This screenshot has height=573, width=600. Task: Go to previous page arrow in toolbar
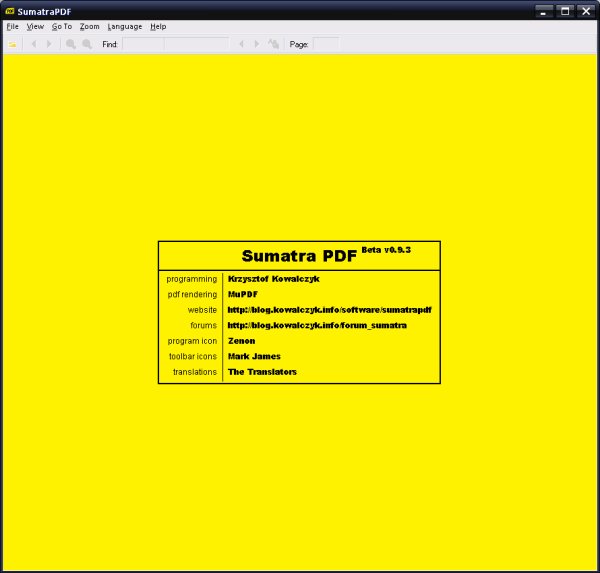pyautogui.click(x=34, y=44)
